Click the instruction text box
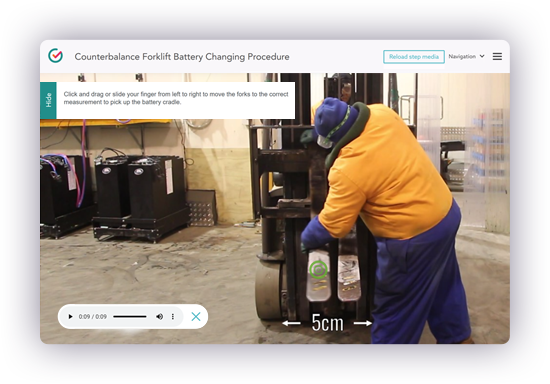550x384 pixels. pos(175,100)
